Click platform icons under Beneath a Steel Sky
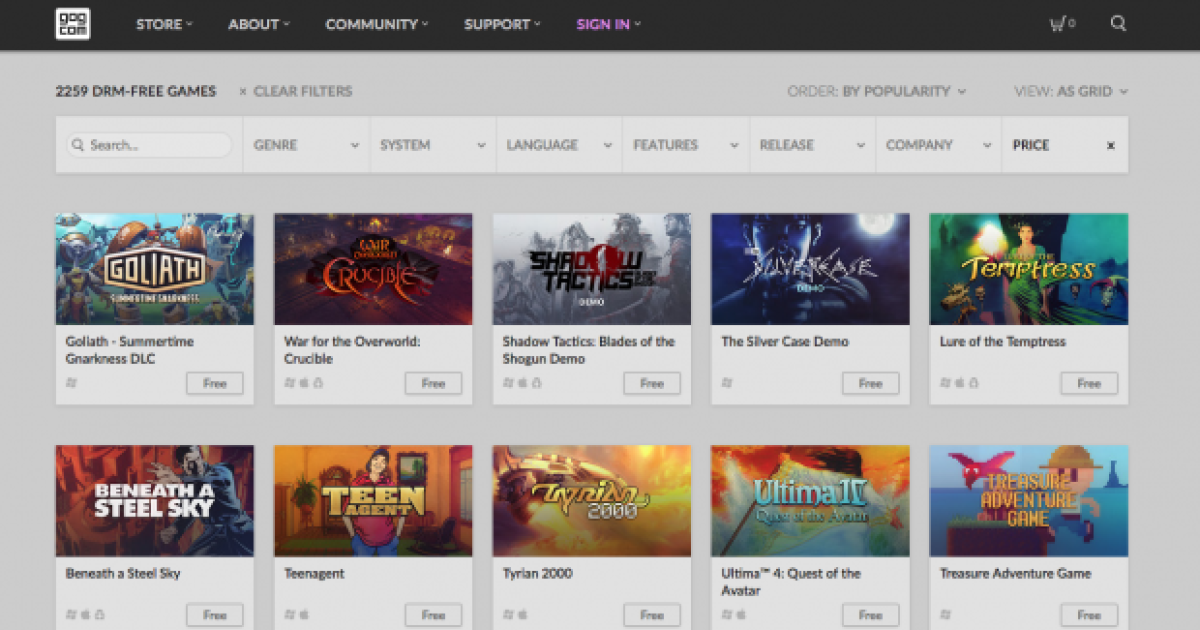1200x630 pixels. pos(85,614)
